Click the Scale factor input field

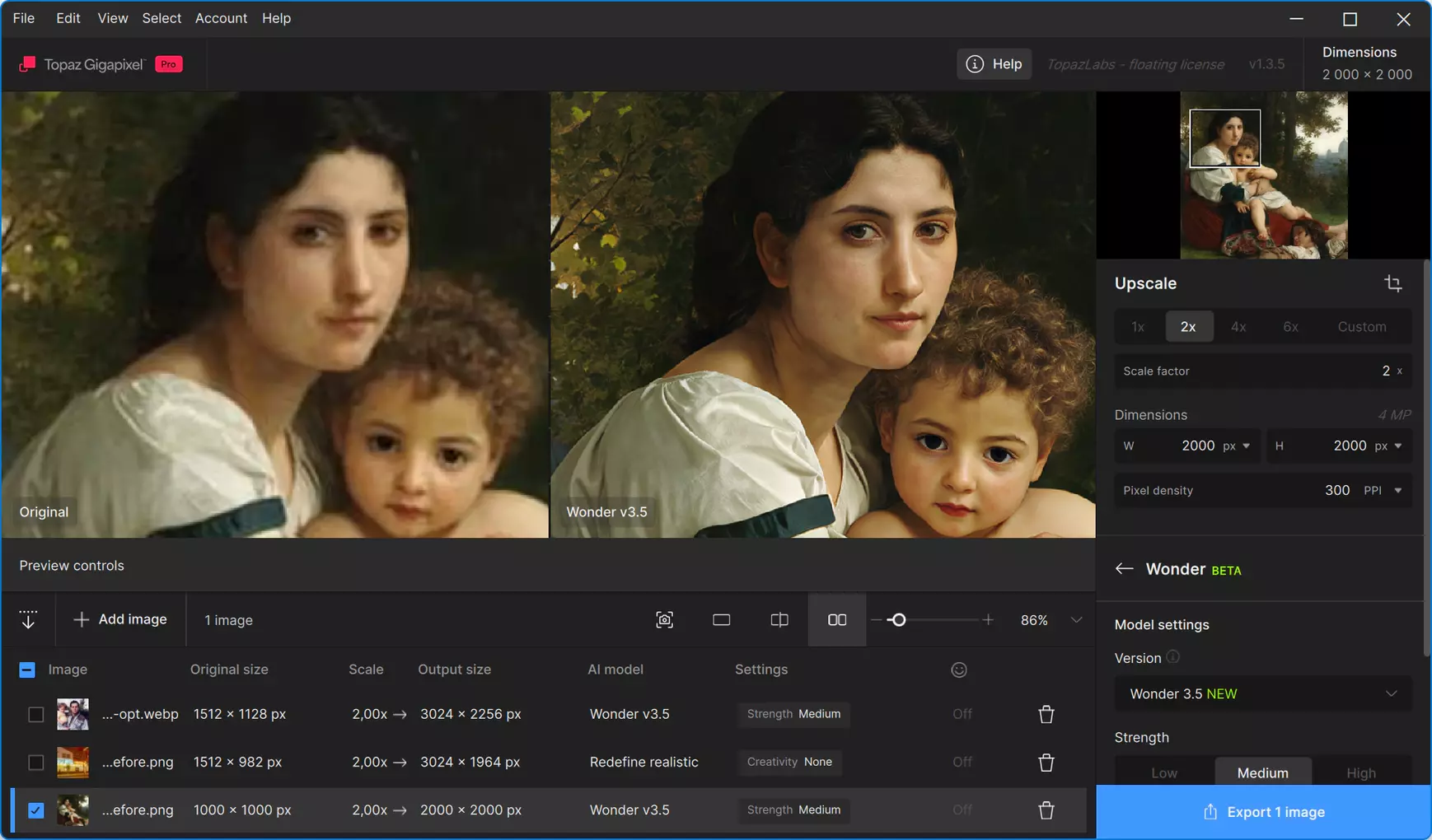(1263, 371)
